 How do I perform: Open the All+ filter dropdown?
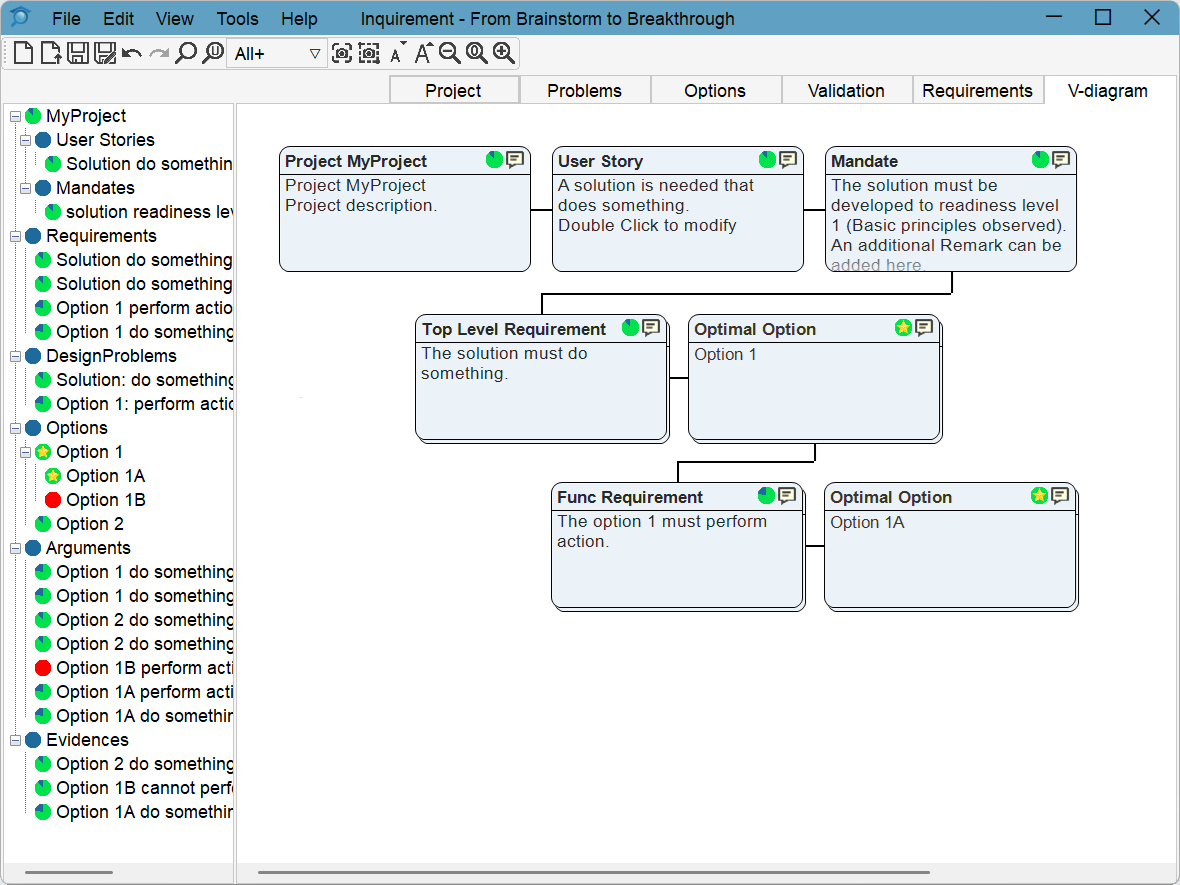[x=277, y=53]
